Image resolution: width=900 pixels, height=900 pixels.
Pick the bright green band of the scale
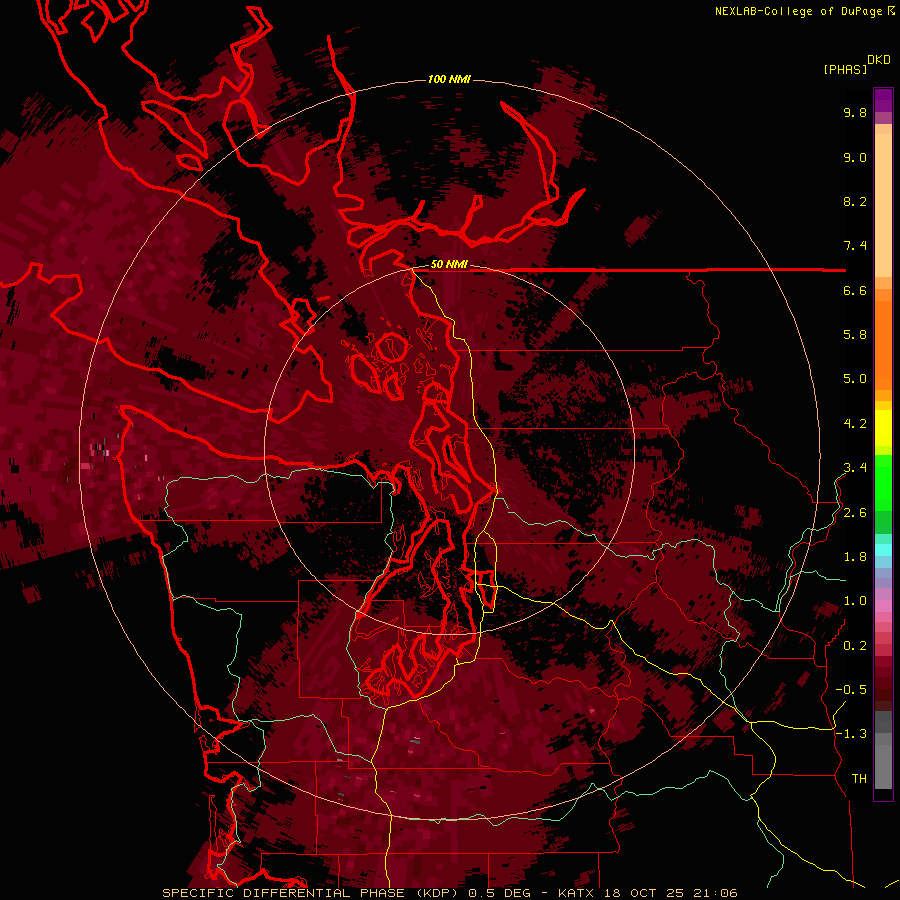click(883, 482)
